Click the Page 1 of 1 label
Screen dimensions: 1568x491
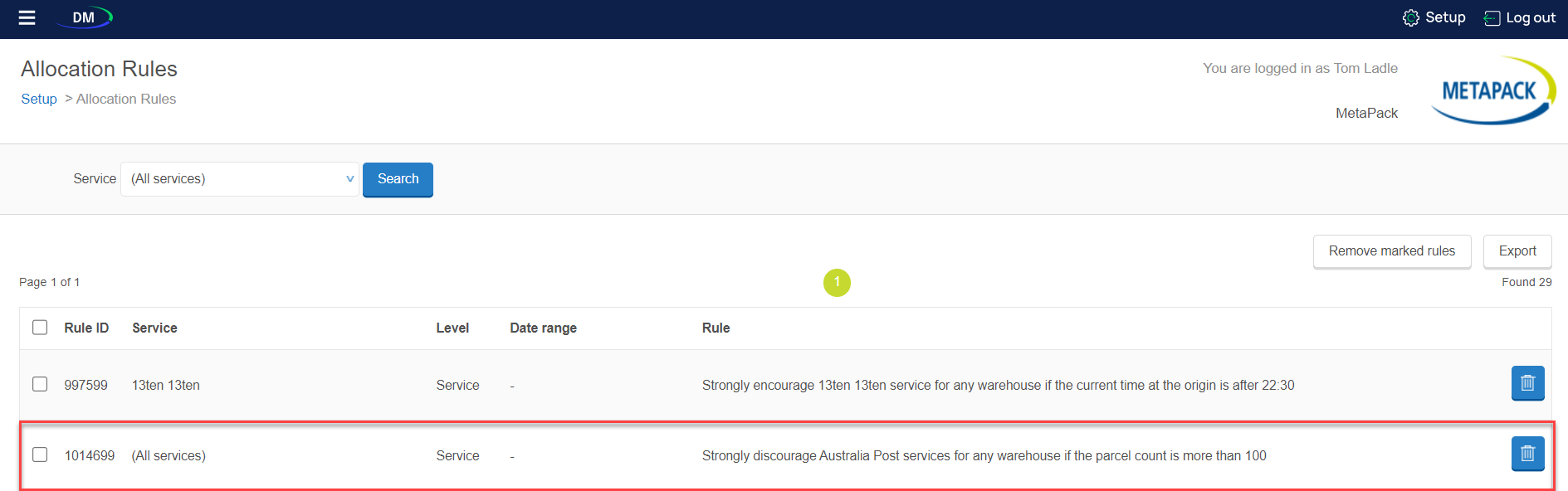50,282
